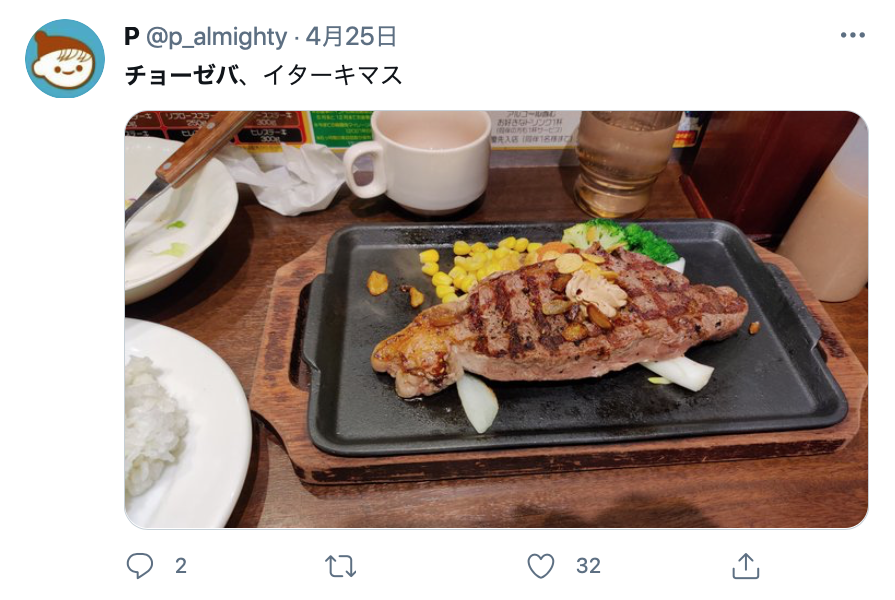The image size is (895, 600).
Task: Like the tweet with the heart icon
Action: click(x=541, y=566)
